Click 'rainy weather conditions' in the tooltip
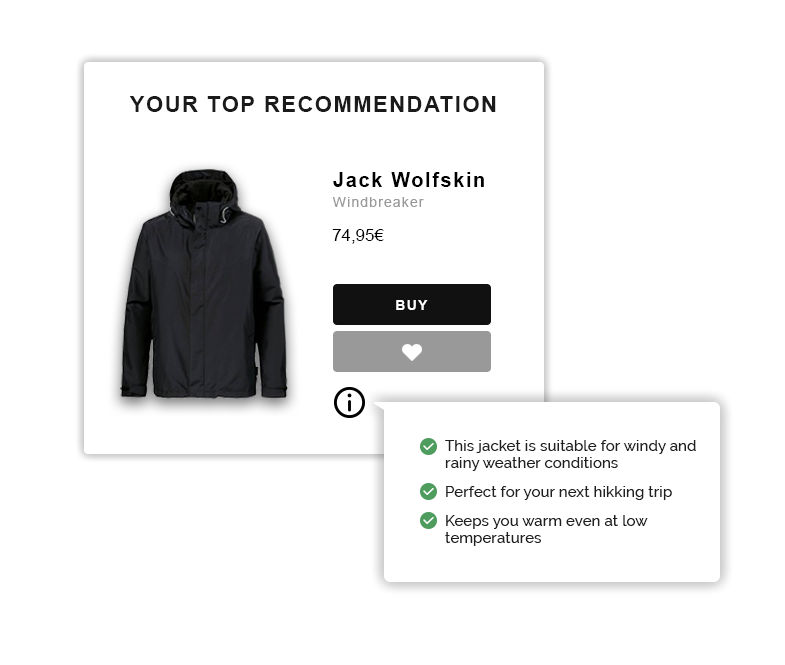785x665 pixels. pyautogui.click(x=531, y=463)
